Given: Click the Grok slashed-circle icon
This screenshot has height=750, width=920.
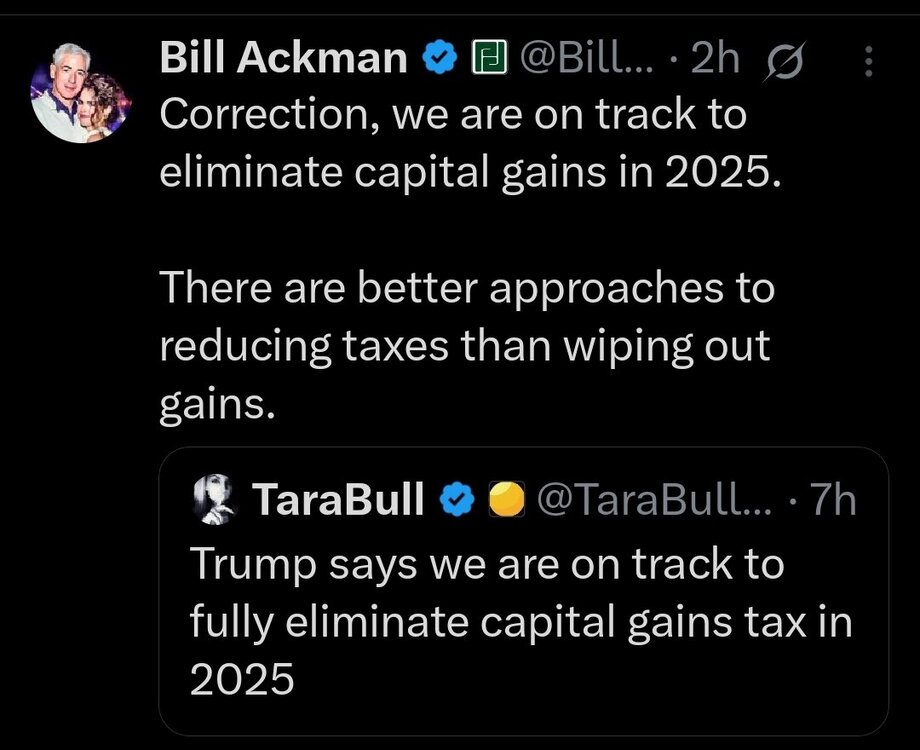Looking at the screenshot, I should point(776,63).
